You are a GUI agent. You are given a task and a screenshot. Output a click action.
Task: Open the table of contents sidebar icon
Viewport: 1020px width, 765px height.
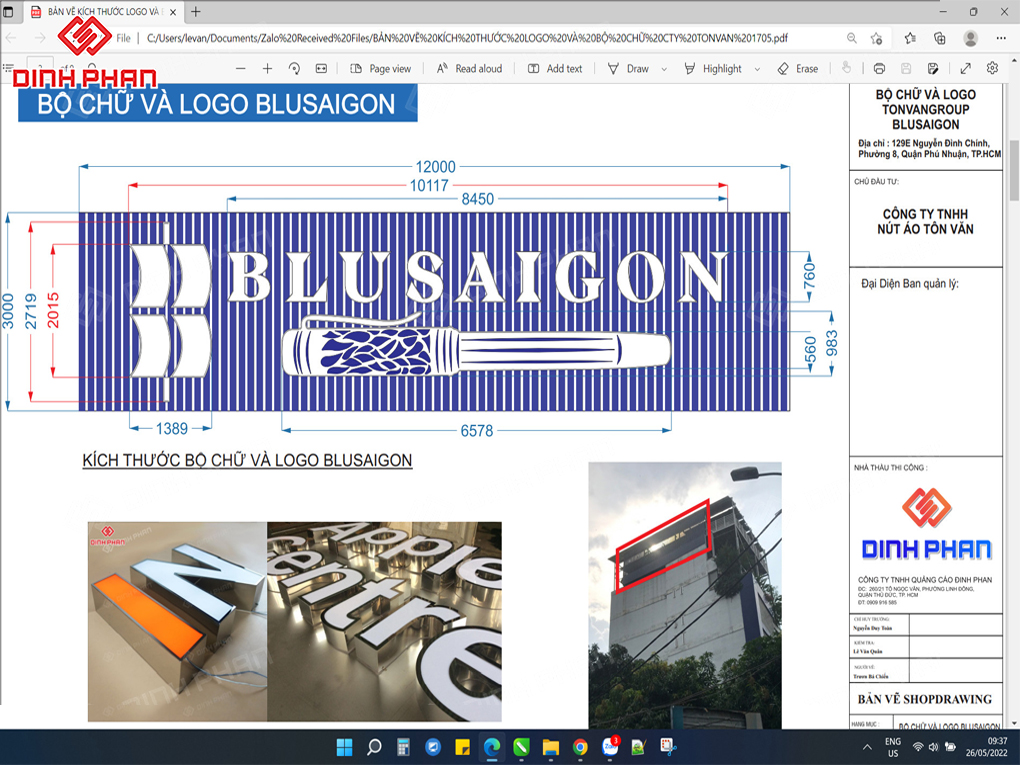[x=9, y=68]
